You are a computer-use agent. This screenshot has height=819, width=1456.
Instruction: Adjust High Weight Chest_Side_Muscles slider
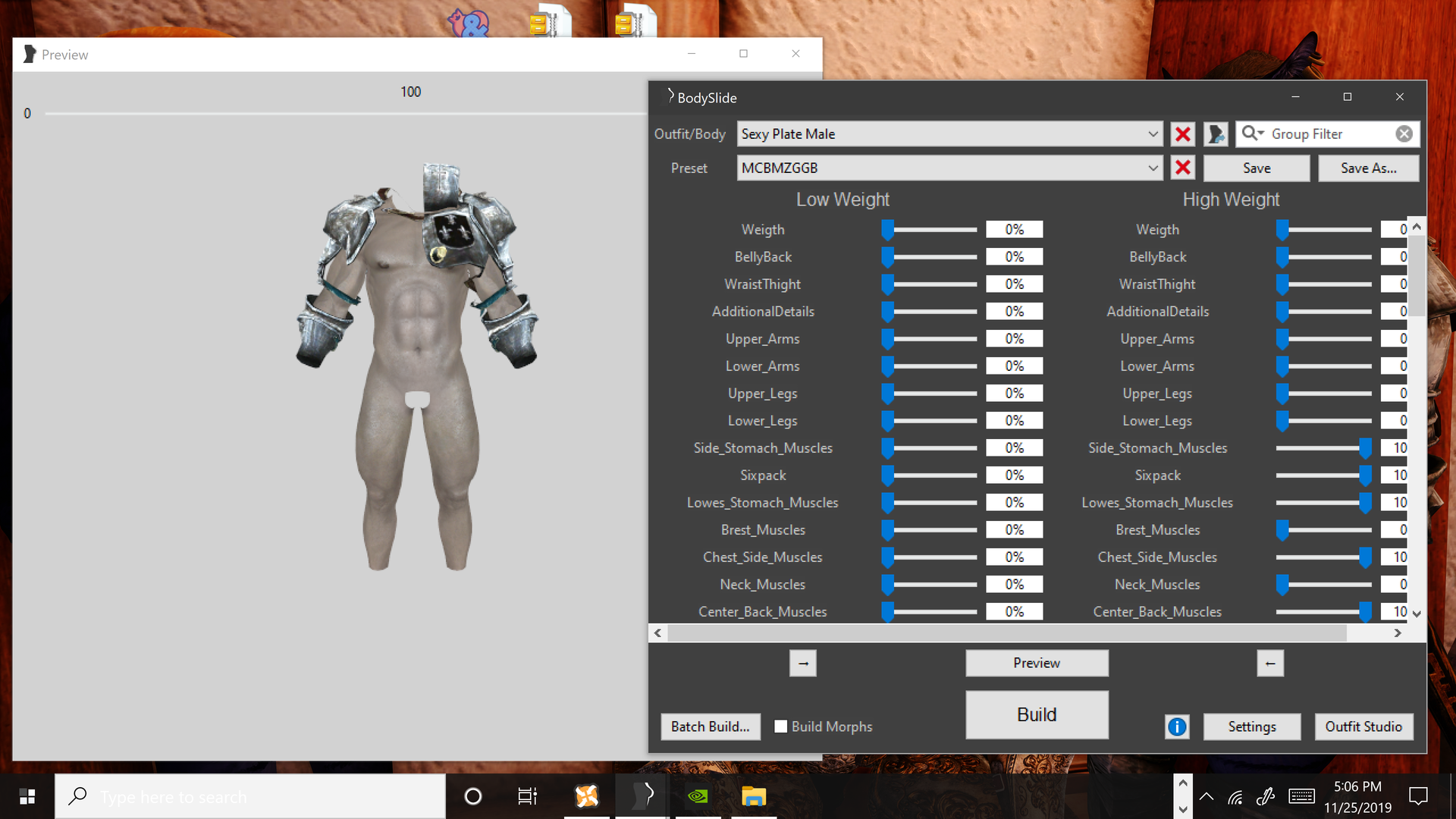1324,557
